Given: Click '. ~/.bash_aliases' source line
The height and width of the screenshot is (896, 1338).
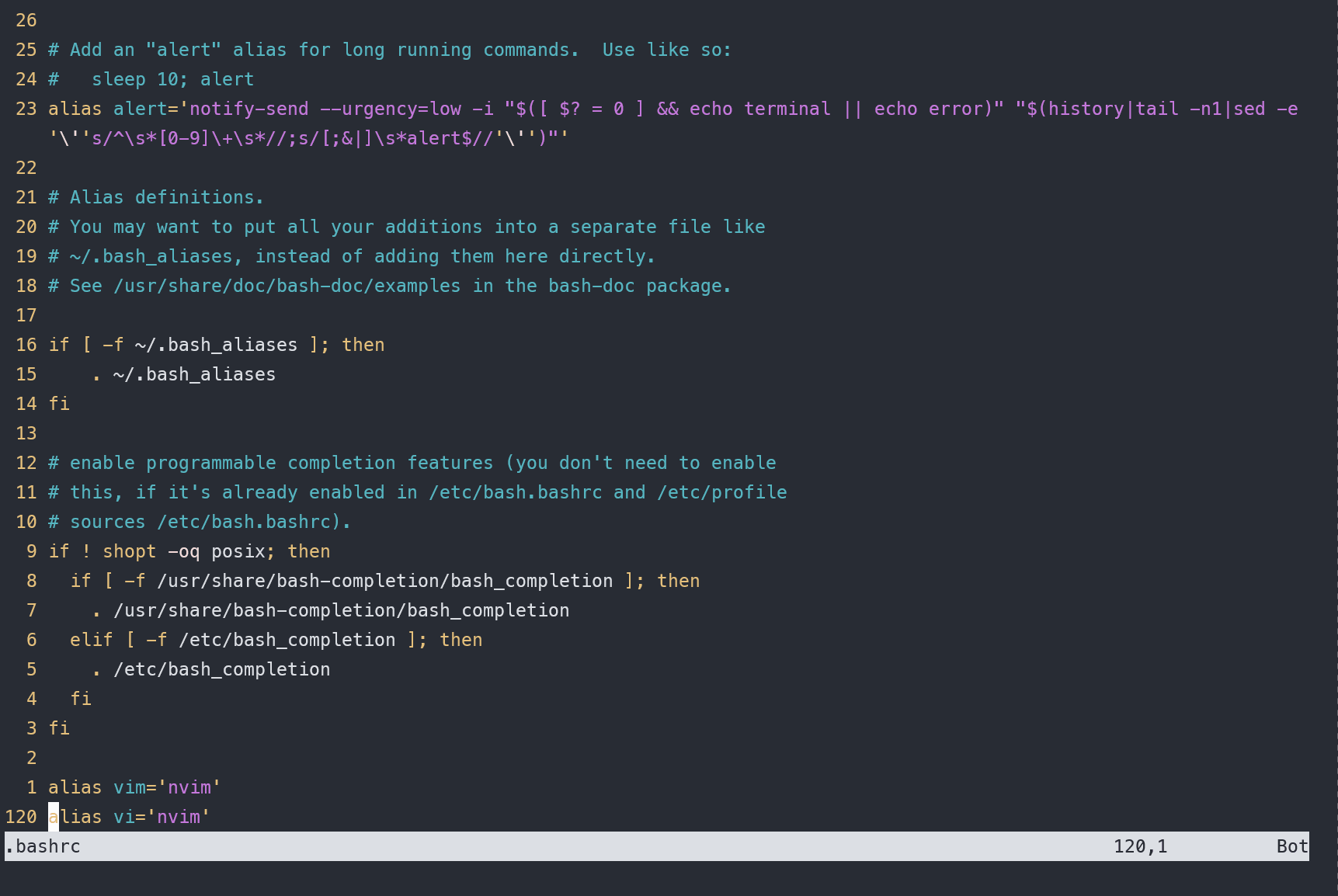Looking at the screenshot, I should click(183, 374).
